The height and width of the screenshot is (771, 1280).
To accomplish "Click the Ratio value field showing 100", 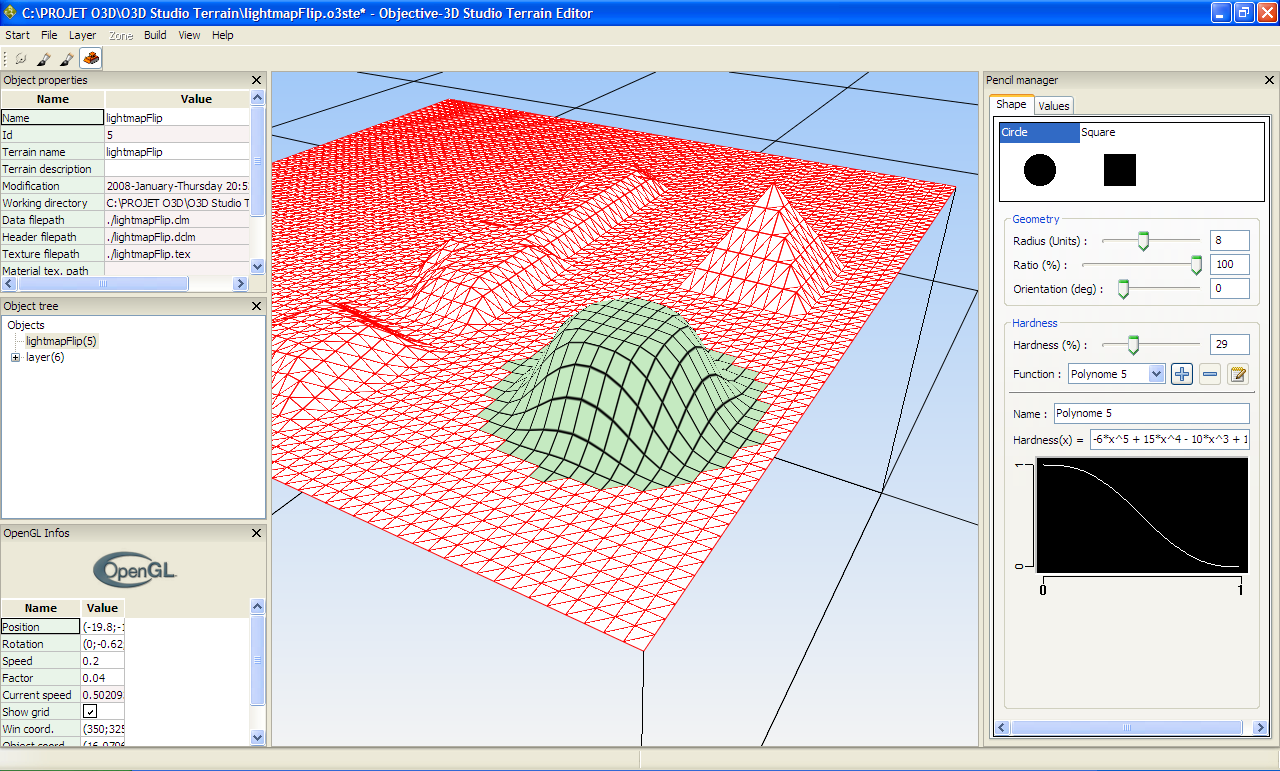I will (1229, 265).
